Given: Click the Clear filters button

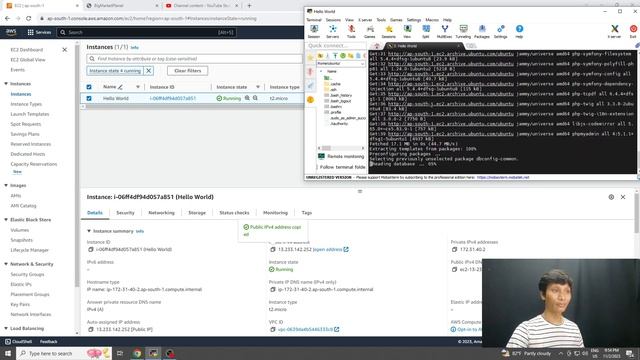Looking at the screenshot, I should pos(187,71).
